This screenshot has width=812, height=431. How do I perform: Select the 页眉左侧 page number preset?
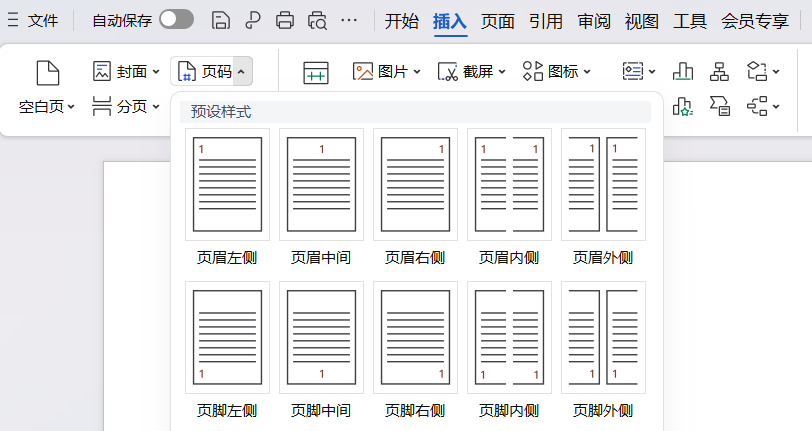(x=227, y=184)
